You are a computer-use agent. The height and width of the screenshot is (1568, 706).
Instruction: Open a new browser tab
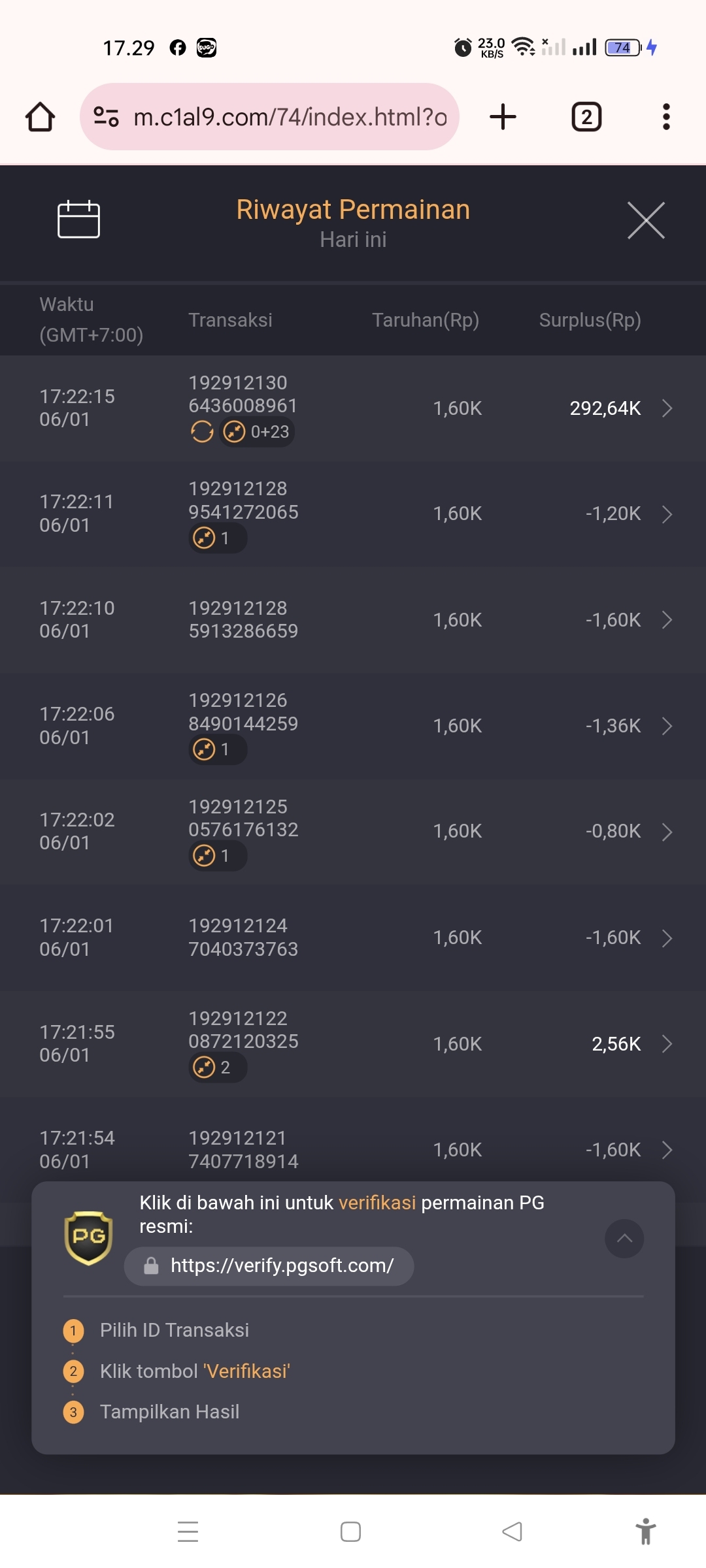pos(503,117)
